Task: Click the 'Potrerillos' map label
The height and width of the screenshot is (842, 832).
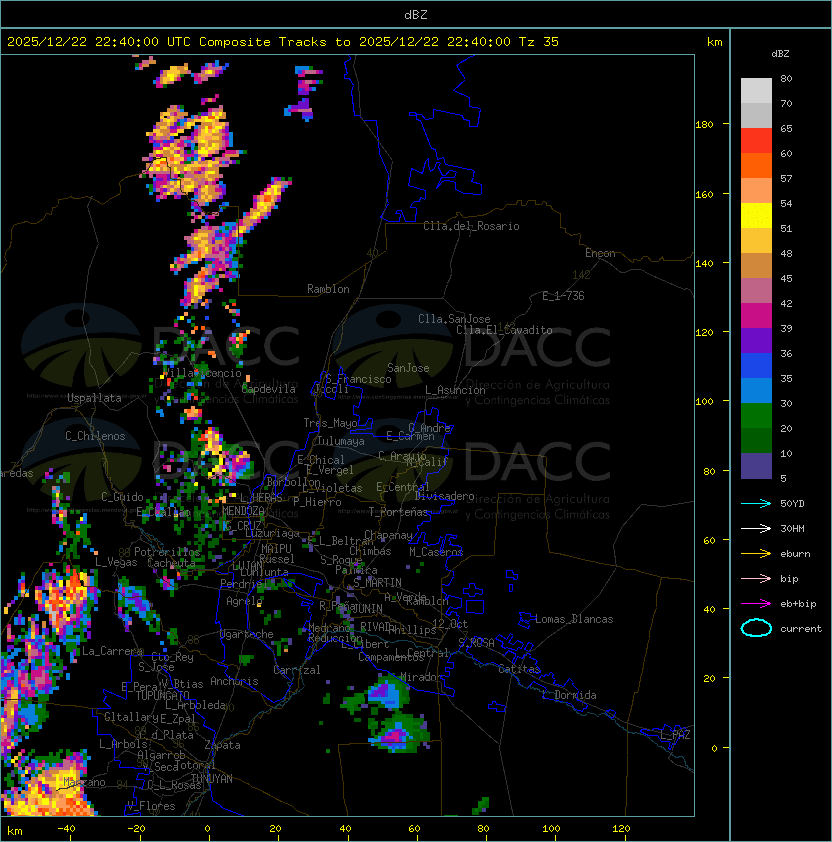Action: click(x=167, y=552)
